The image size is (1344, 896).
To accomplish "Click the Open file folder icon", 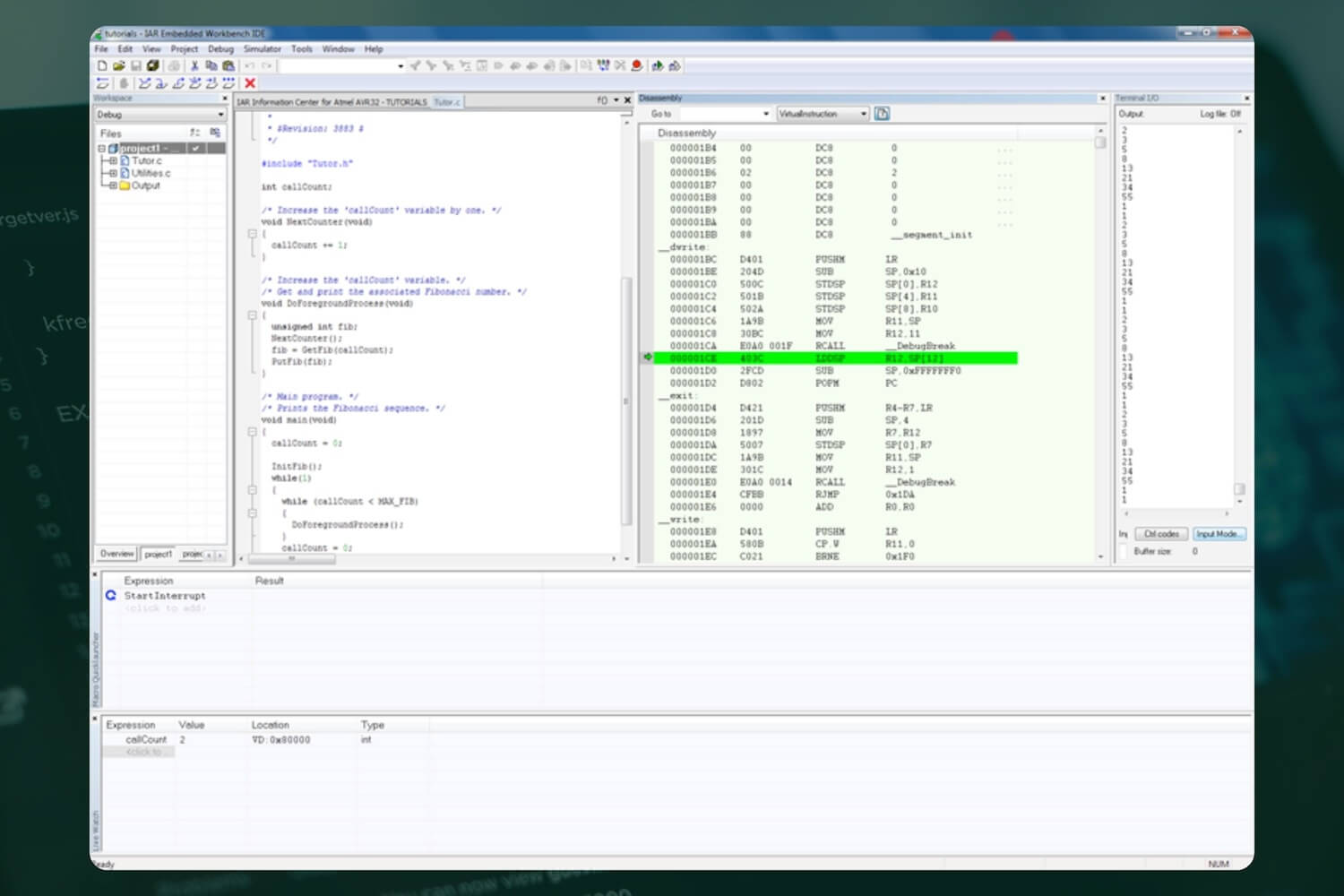I will (x=118, y=65).
